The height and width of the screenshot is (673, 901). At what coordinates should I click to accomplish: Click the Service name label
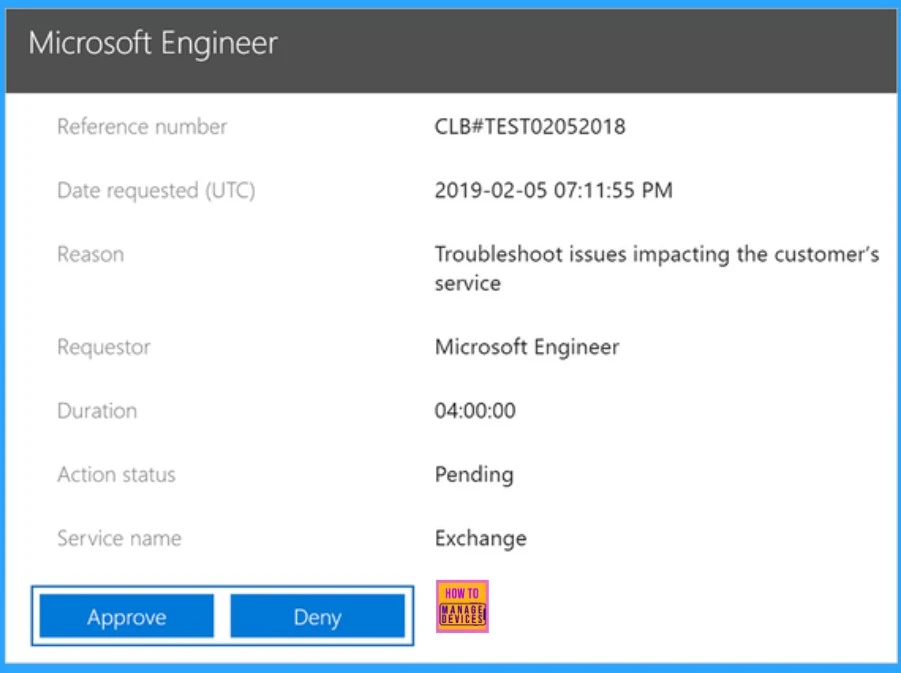(x=119, y=539)
